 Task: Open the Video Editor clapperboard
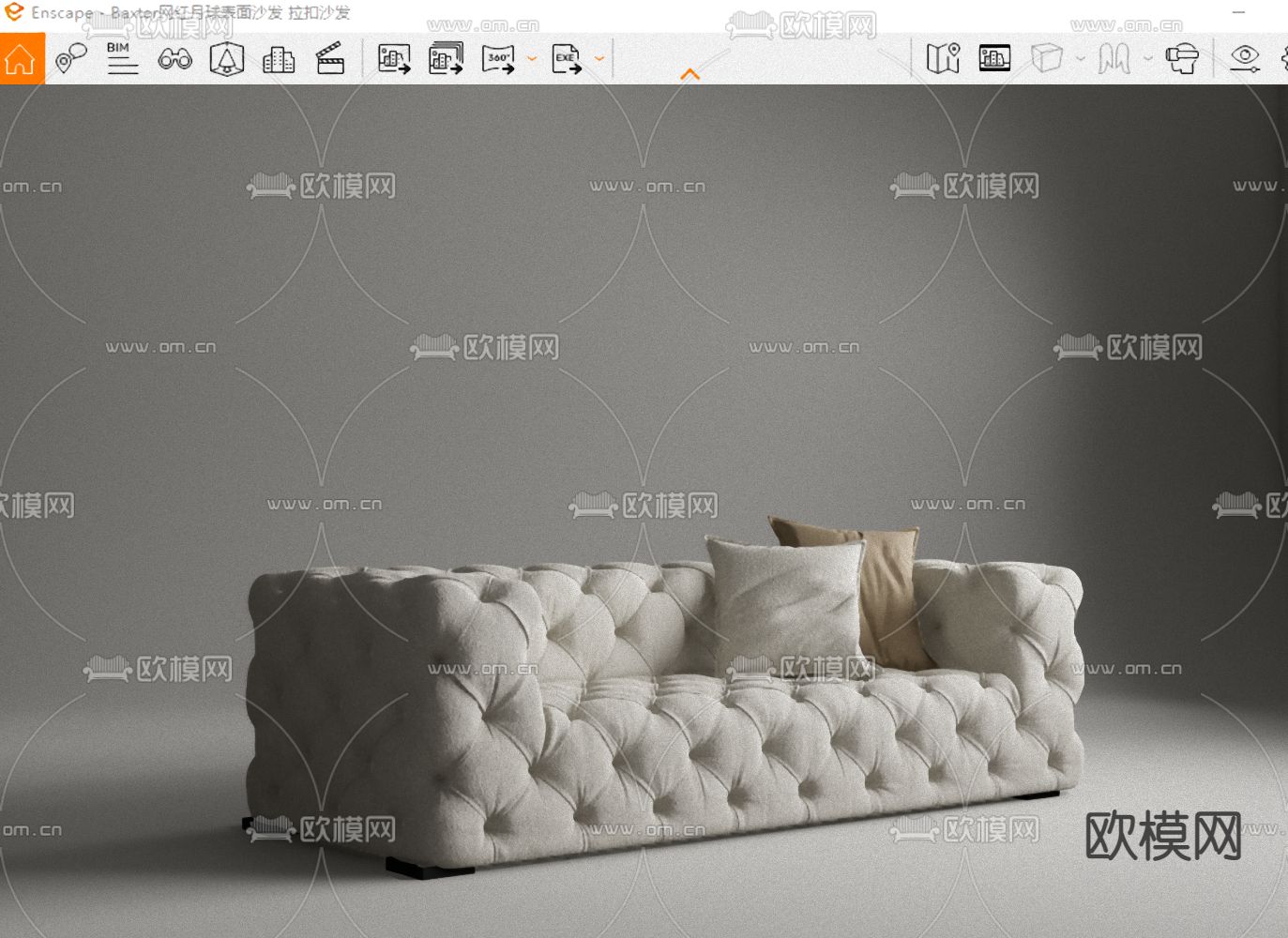[x=330, y=59]
